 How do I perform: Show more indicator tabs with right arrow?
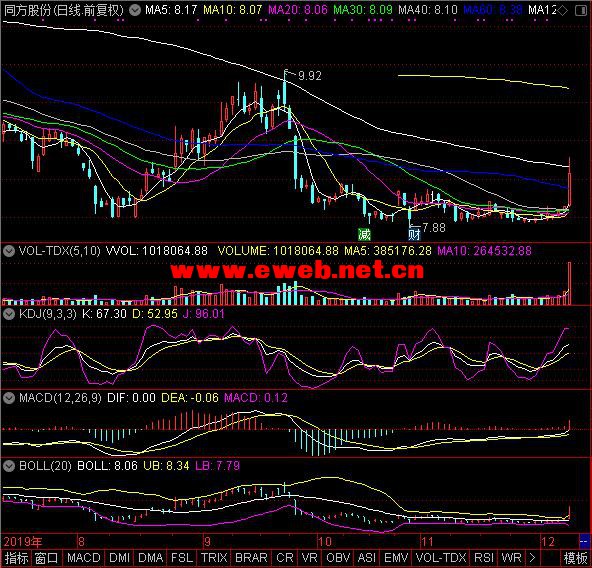(x=532, y=557)
